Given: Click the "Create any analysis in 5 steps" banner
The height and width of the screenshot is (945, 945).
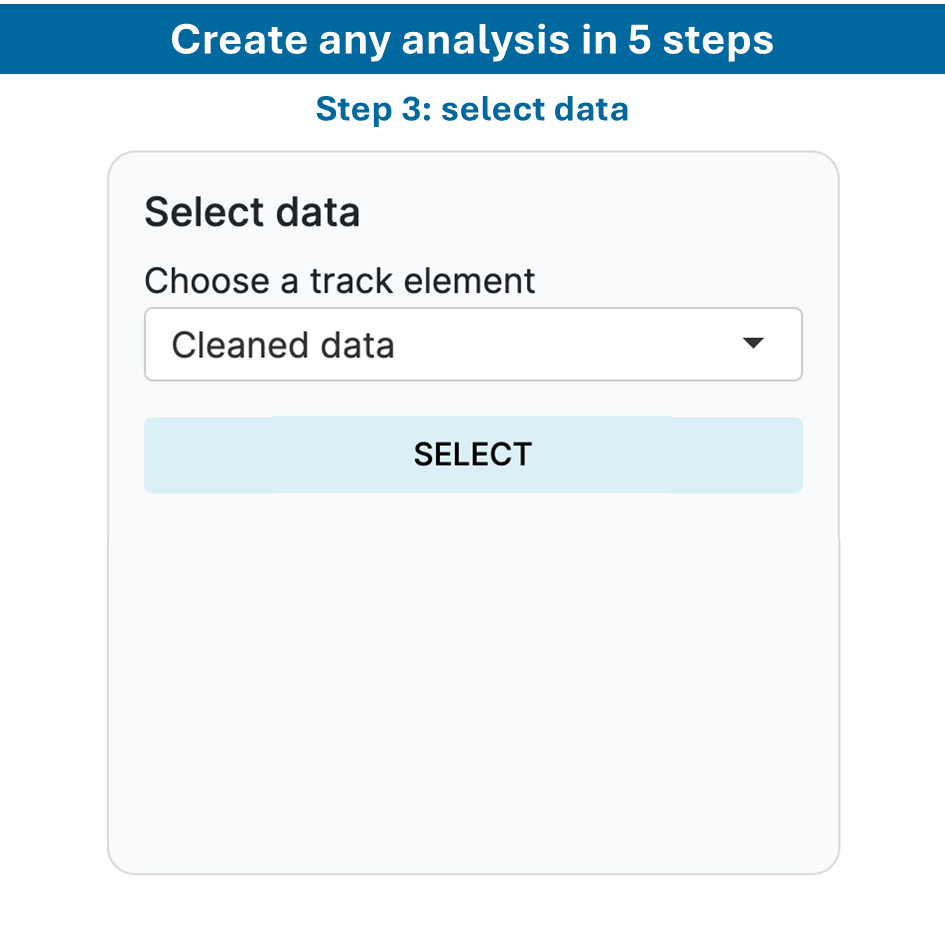Looking at the screenshot, I should (472, 39).
